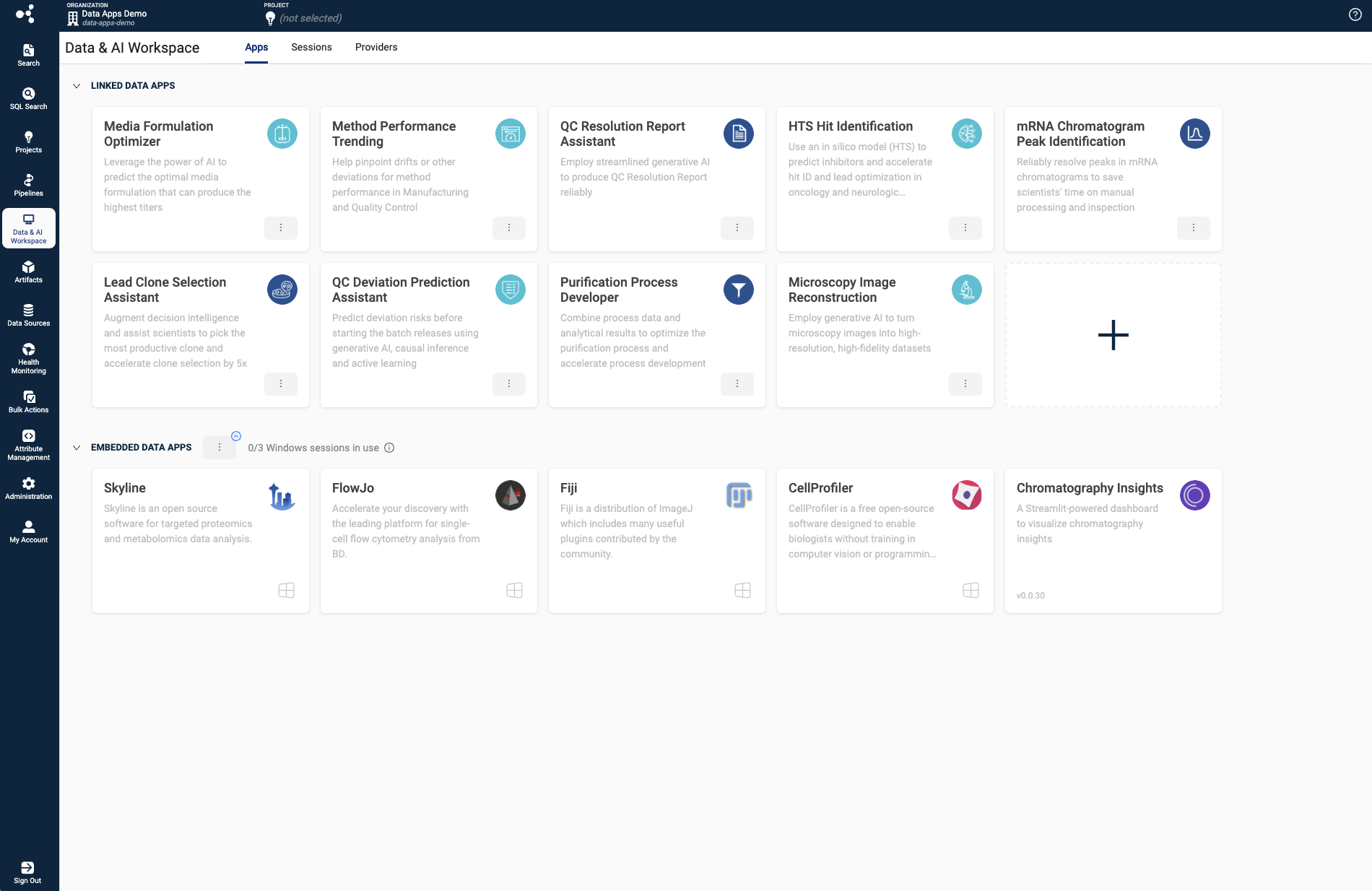Open Health Monitoring in the sidebar

[x=29, y=358]
